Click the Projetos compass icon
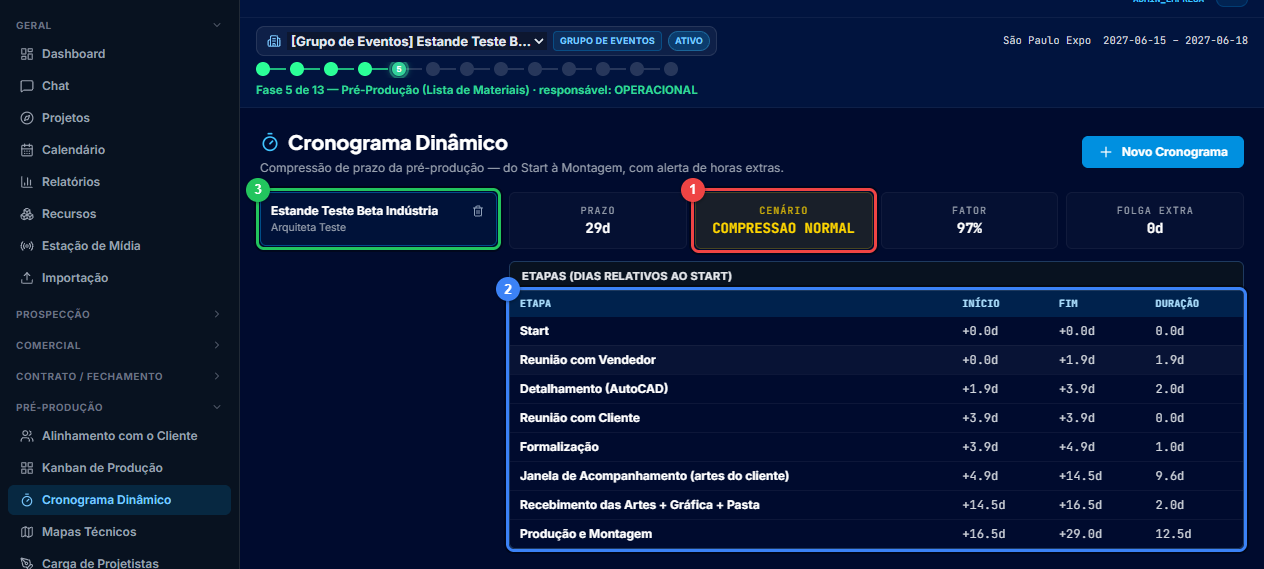Screen dimensions: 1264x569 click(27, 118)
